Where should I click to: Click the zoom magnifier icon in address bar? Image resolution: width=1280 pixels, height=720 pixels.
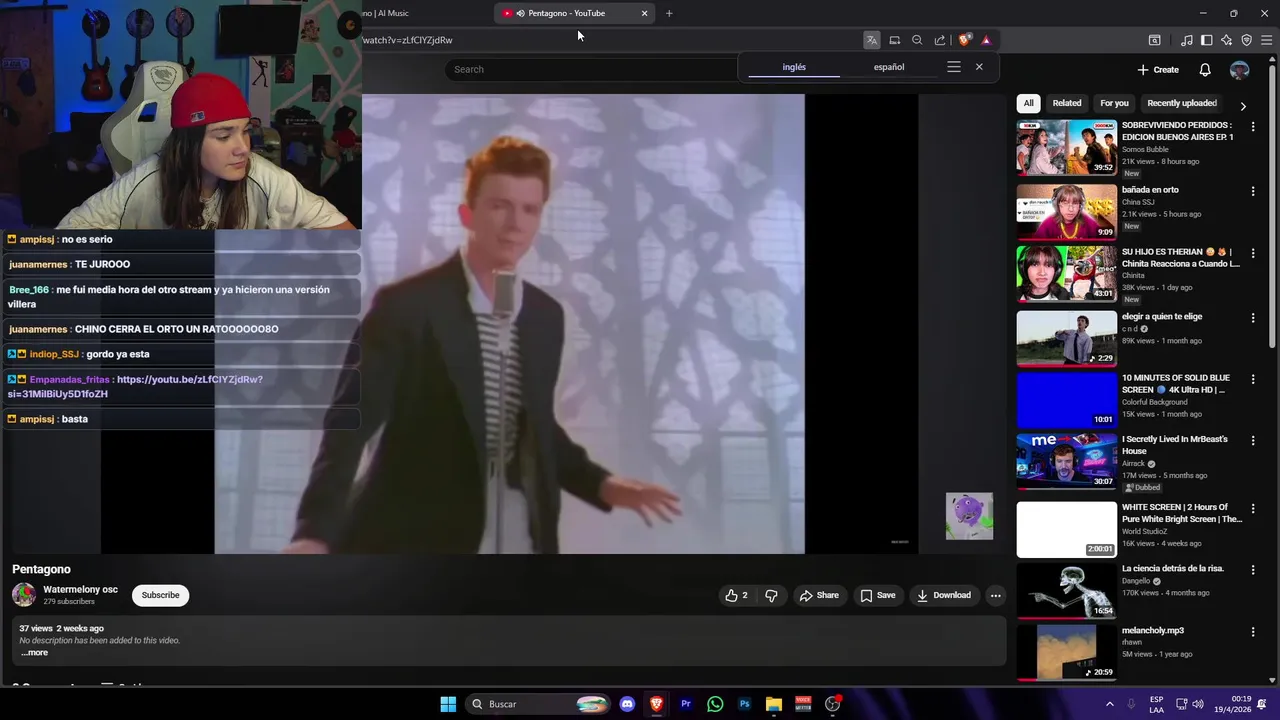click(x=917, y=40)
